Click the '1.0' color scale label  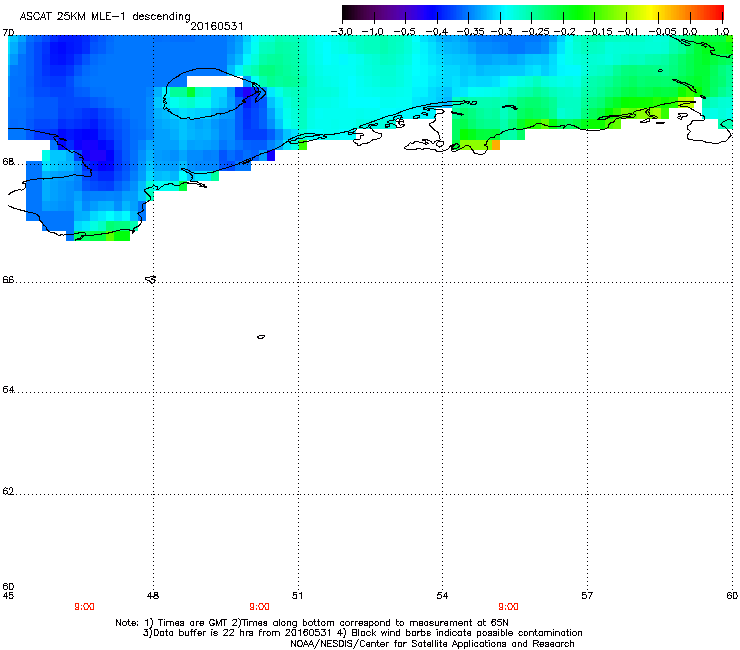[x=722, y=31]
